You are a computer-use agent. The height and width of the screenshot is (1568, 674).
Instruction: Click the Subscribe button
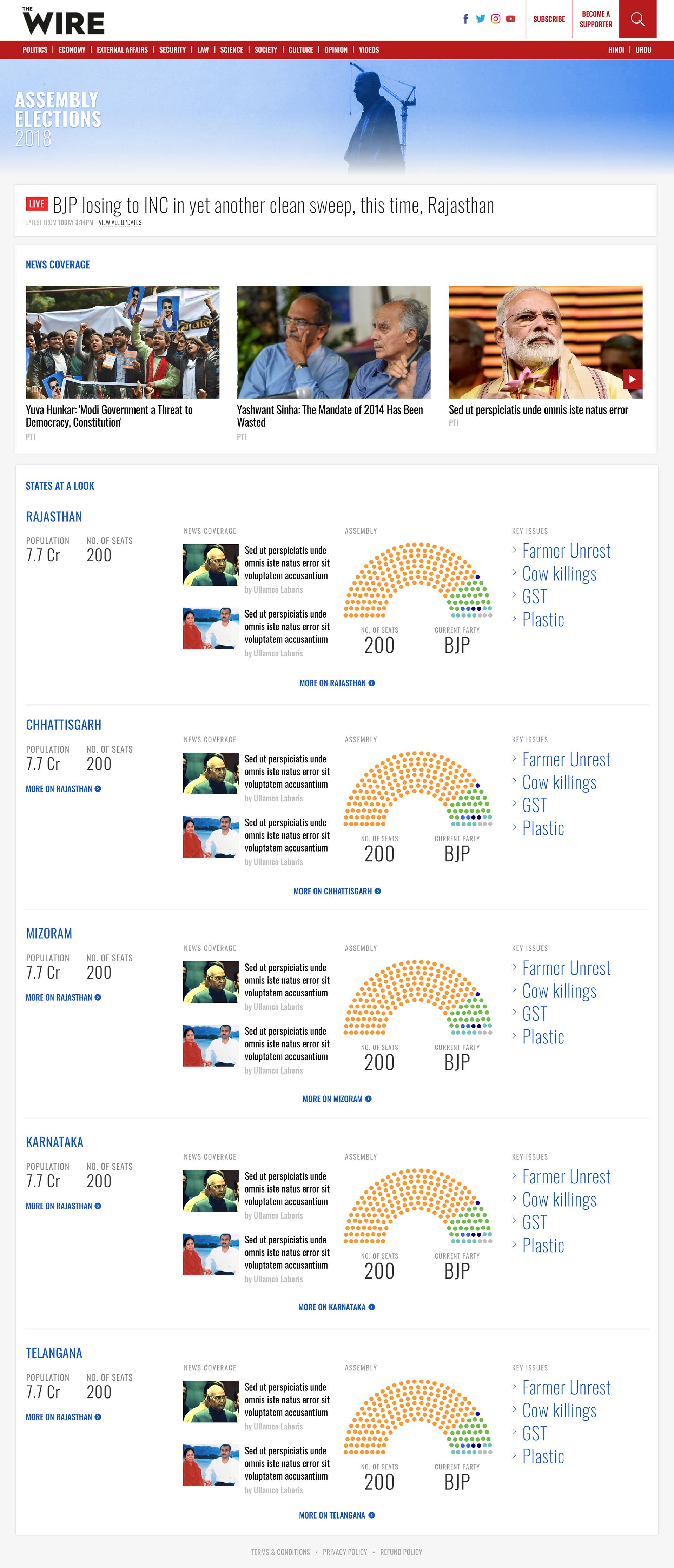549,19
